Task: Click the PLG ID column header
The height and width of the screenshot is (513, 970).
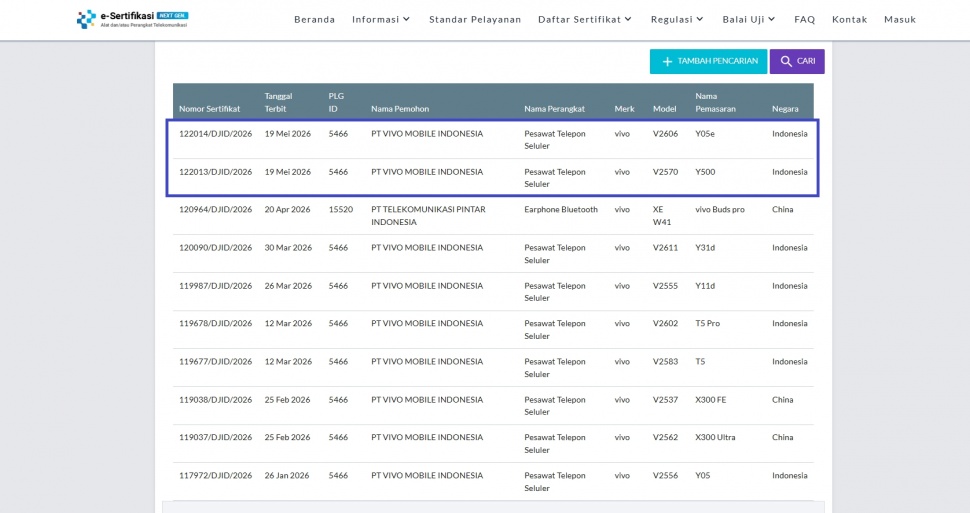Action: point(336,102)
